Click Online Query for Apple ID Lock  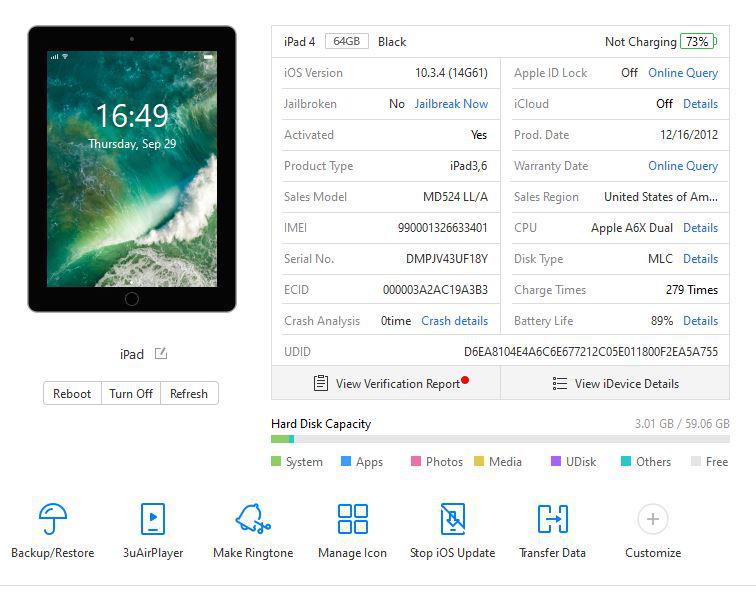pos(683,73)
